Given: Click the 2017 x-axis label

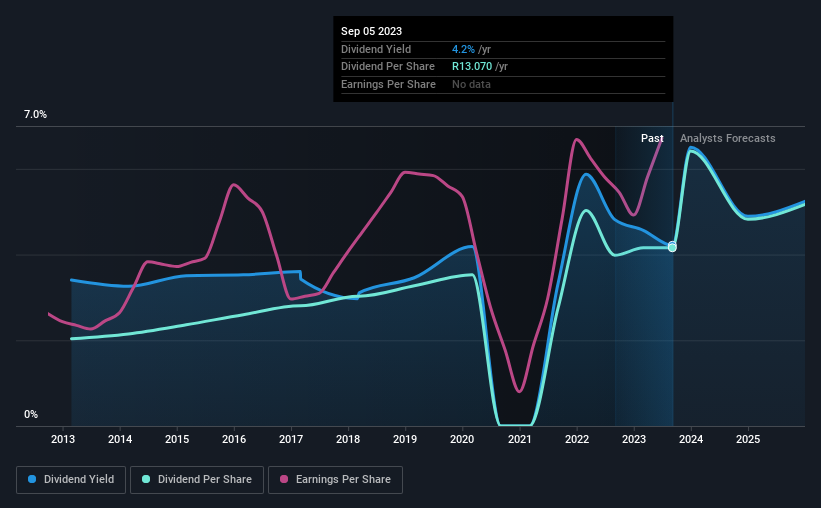Looking at the screenshot, I should pyautogui.click(x=291, y=439).
